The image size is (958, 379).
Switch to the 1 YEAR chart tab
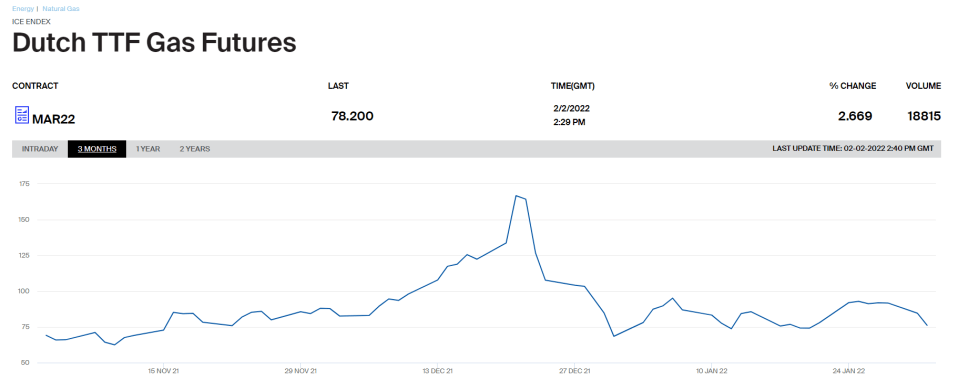(148, 149)
